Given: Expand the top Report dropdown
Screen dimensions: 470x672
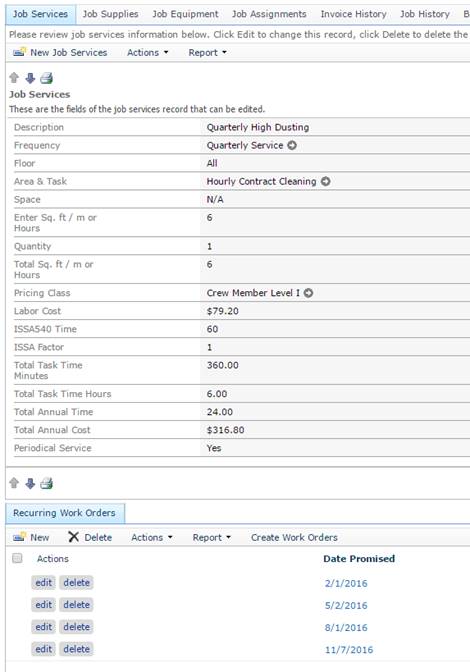Looking at the screenshot, I should [x=207, y=52].
